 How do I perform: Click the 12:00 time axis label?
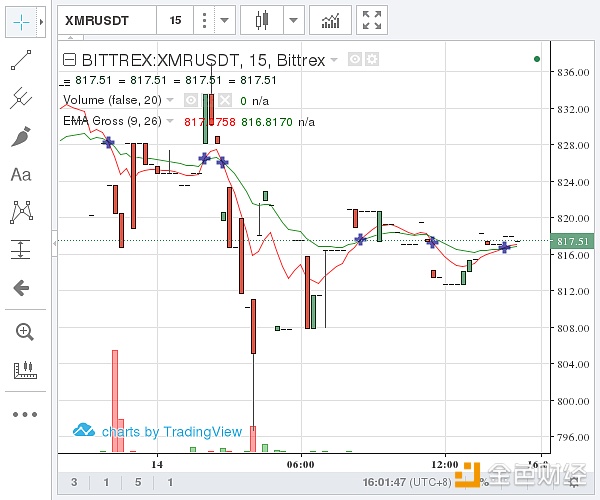click(445, 464)
